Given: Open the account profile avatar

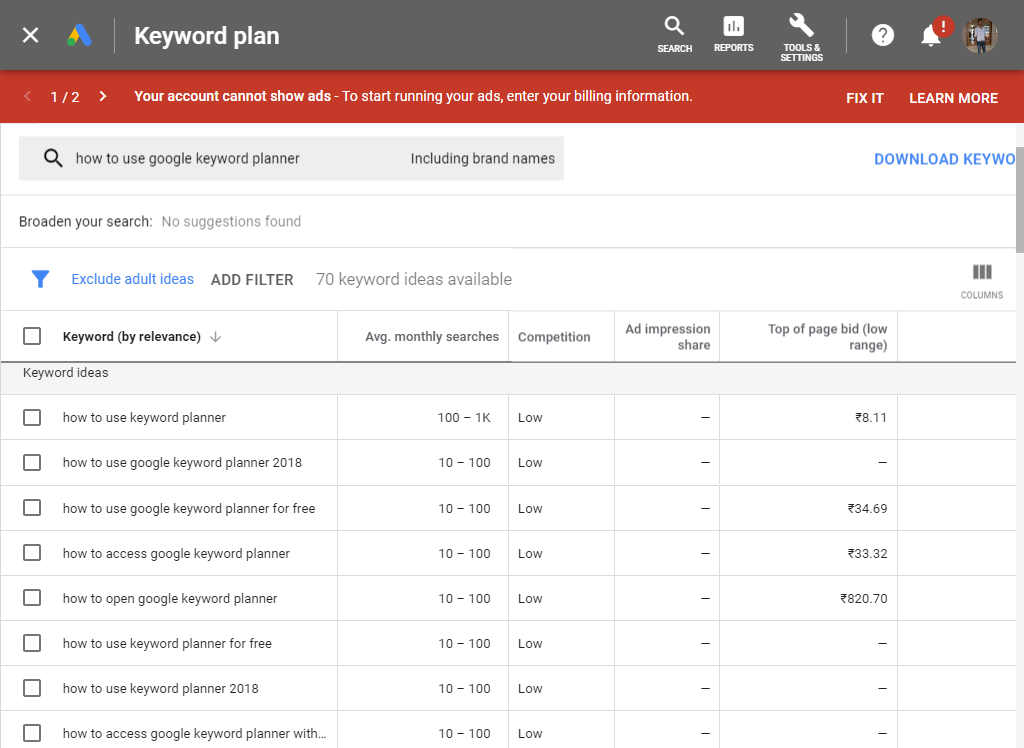Looking at the screenshot, I should [980, 35].
